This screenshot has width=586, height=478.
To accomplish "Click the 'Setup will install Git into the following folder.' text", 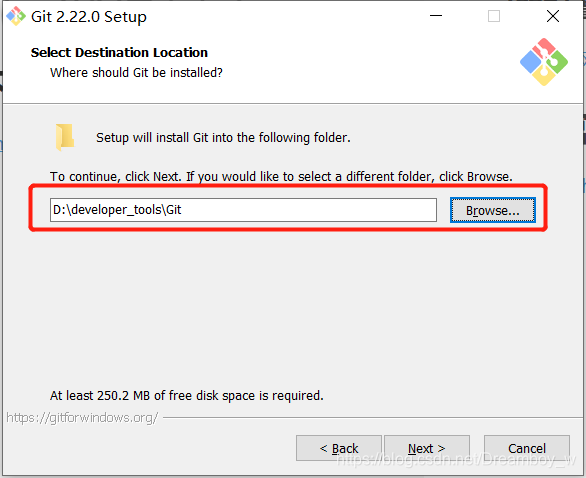I will tap(223, 138).
